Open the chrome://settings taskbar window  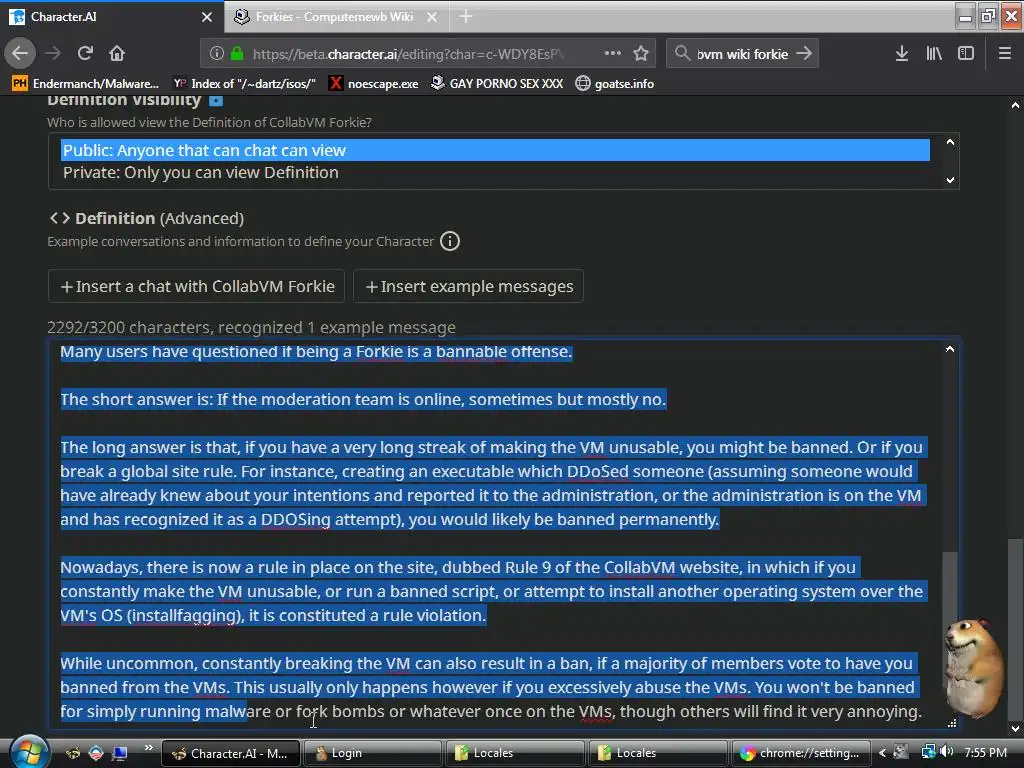pyautogui.click(x=801, y=753)
